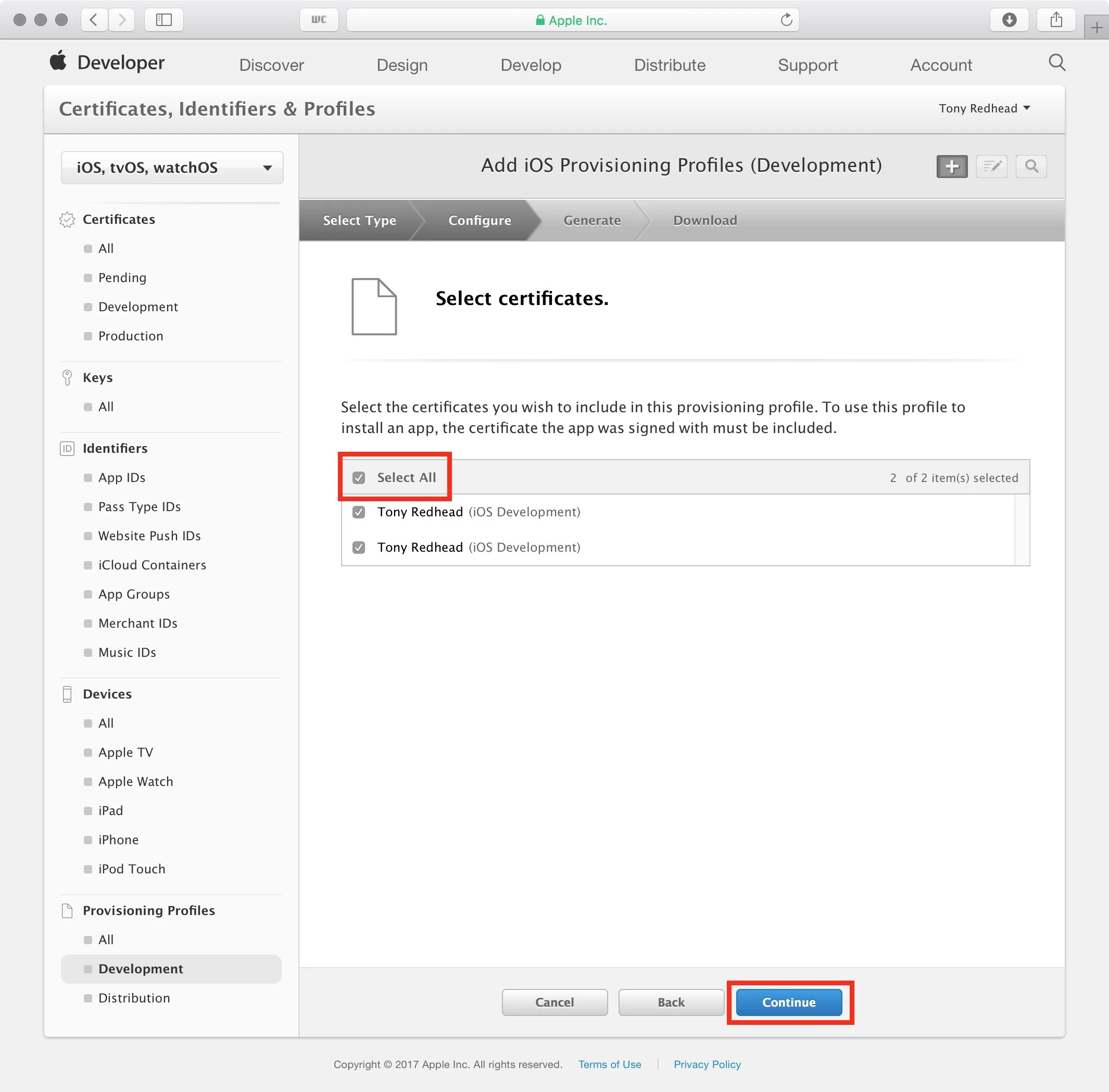Click the Safari address bar
Image resolution: width=1109 pixels, height=1092 pixels.
(573, 20)
